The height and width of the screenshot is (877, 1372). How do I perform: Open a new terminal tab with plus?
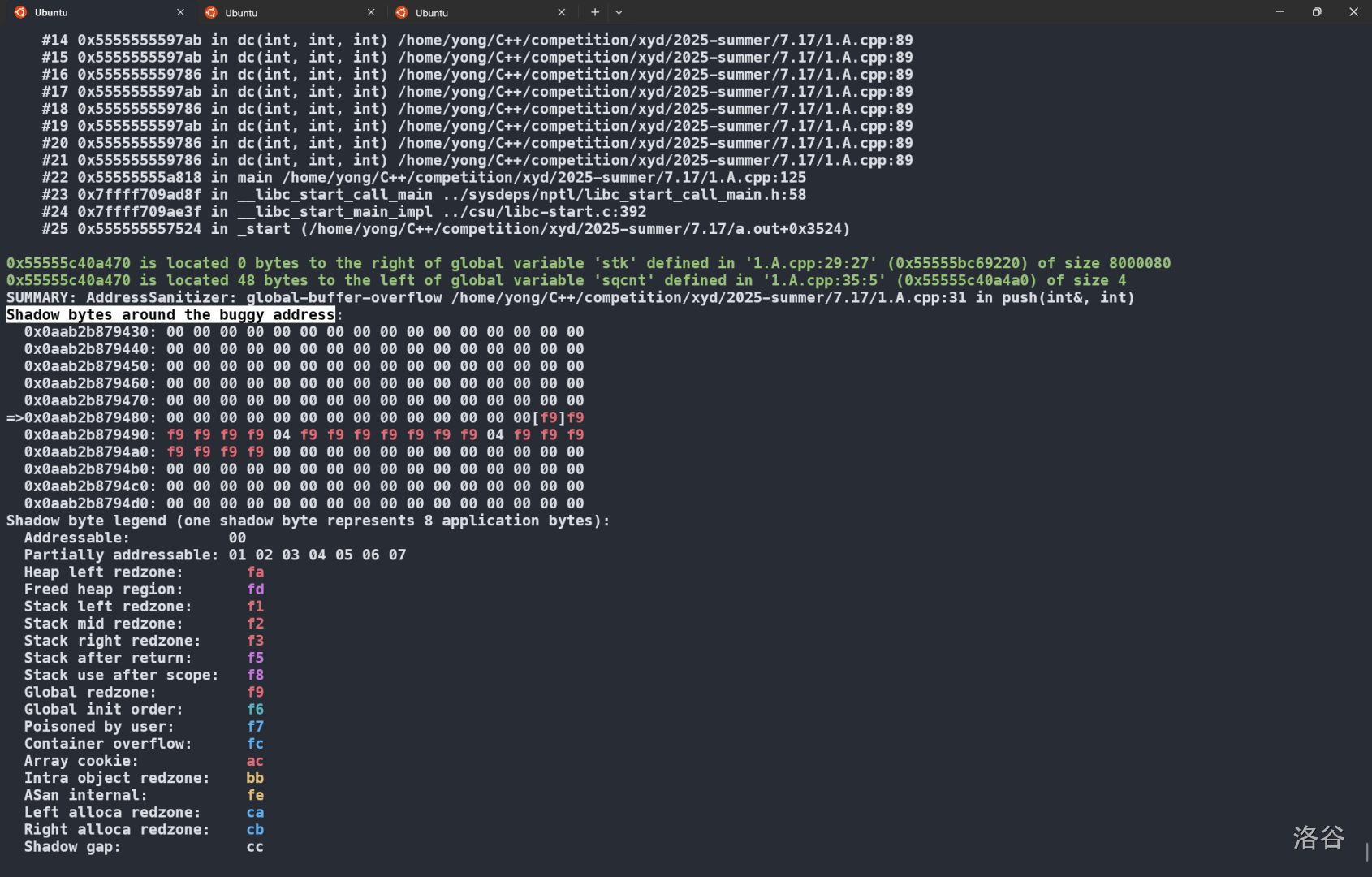click(x=595, y=12)
